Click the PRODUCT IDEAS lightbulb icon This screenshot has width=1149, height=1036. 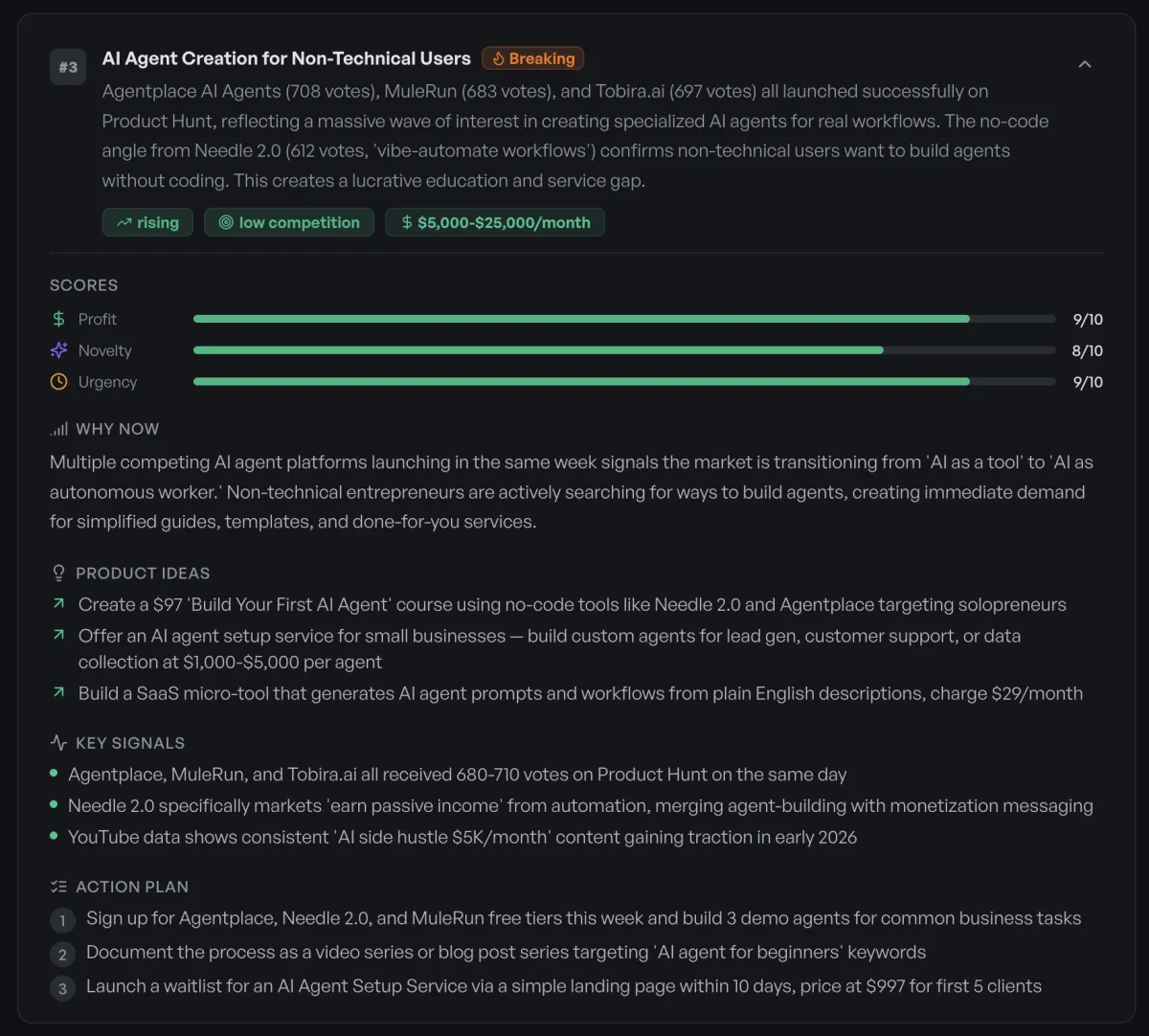(59, 573)
